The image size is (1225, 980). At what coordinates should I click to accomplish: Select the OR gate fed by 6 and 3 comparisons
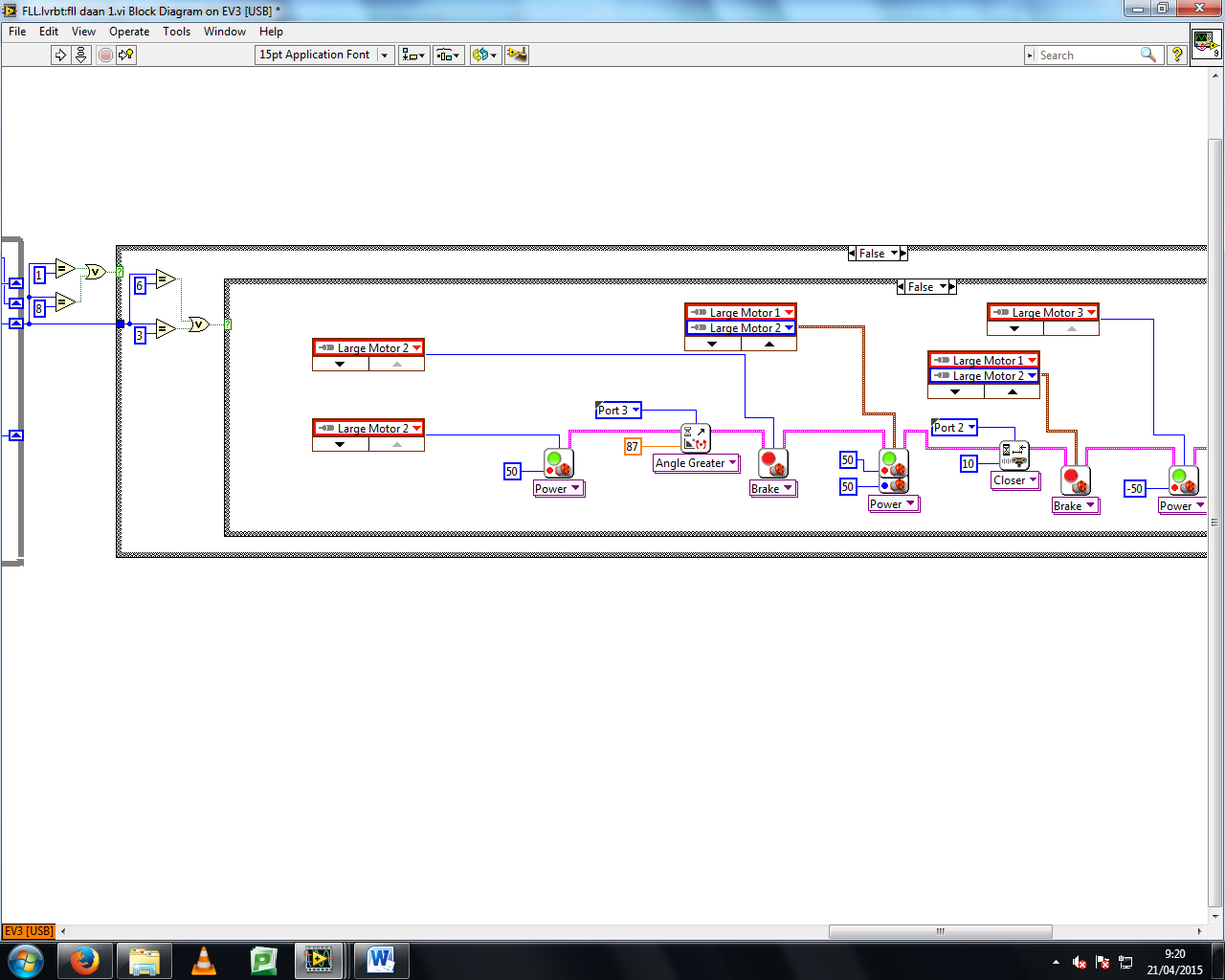198,324
